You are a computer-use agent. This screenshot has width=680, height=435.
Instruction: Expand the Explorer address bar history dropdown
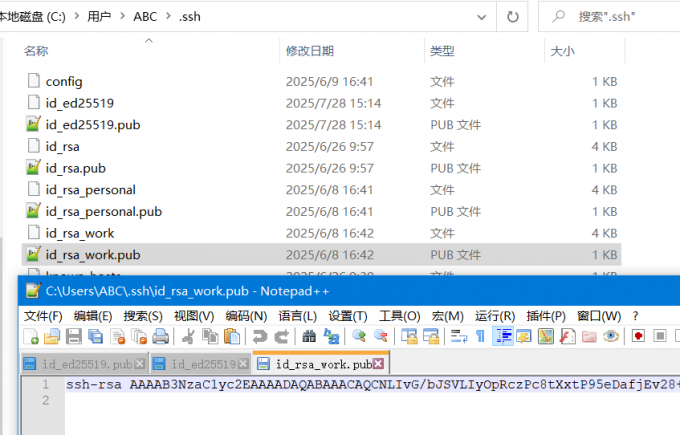481,17
